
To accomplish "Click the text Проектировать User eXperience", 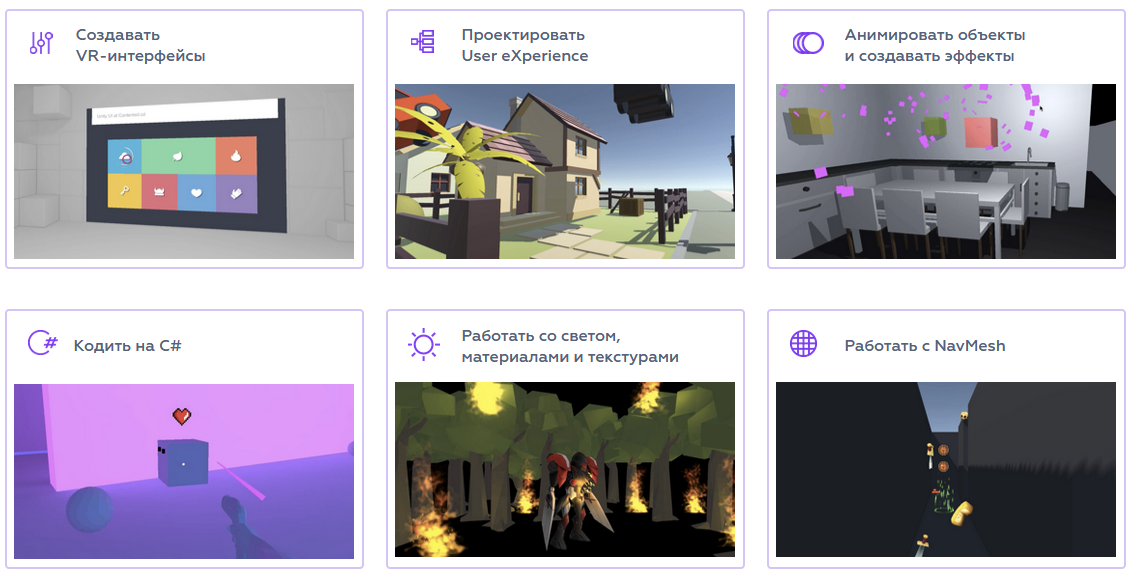I will tap(525, 45).
